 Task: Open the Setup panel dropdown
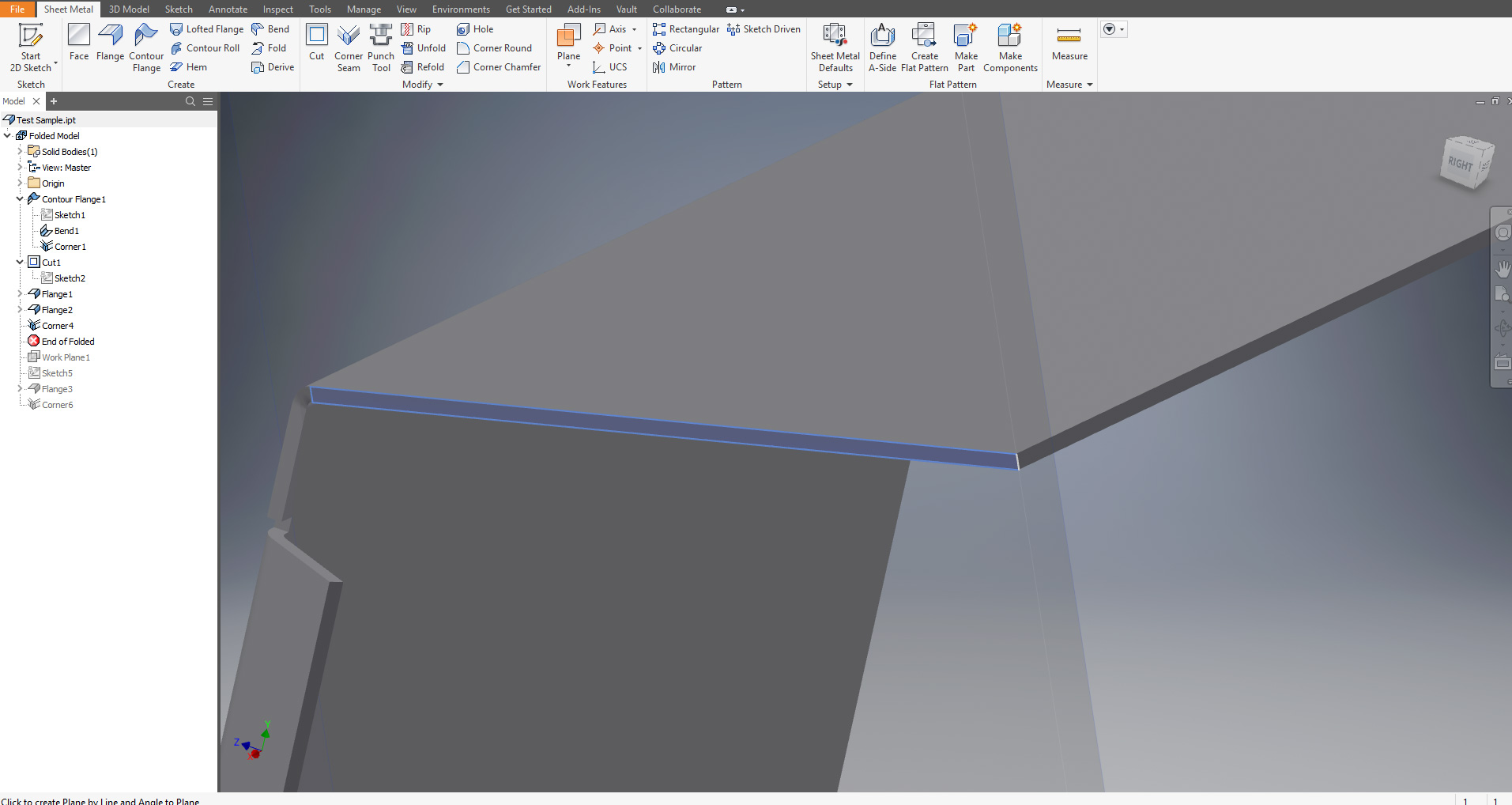pos(835,85)
